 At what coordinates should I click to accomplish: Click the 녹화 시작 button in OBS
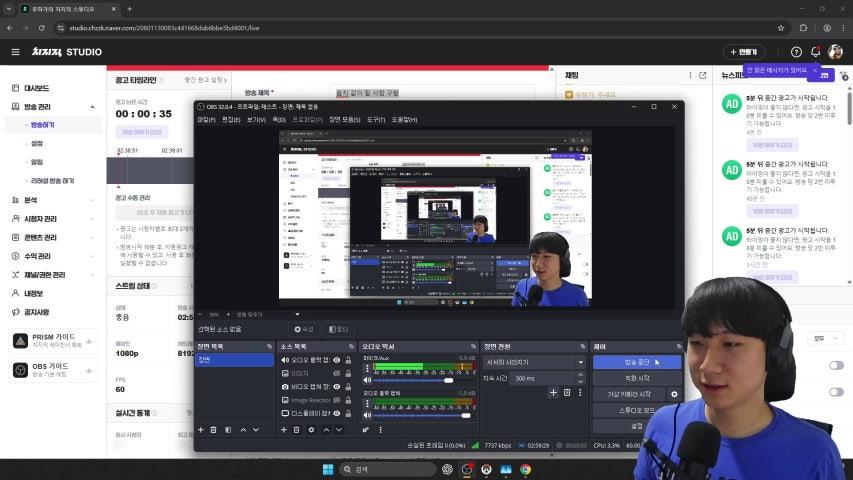[637, 378]
